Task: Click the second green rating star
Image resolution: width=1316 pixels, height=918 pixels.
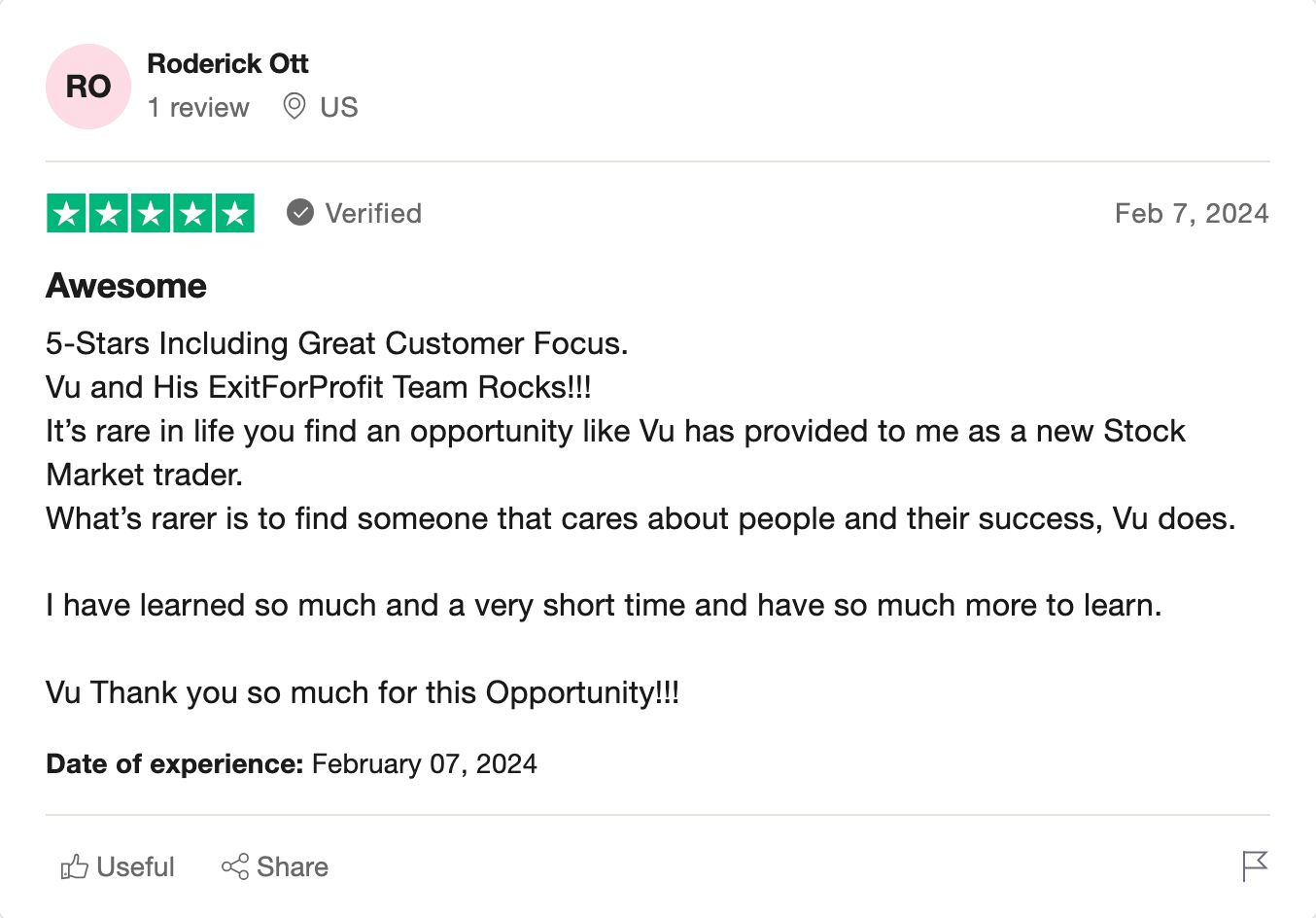Action: (x=109, y=213)
